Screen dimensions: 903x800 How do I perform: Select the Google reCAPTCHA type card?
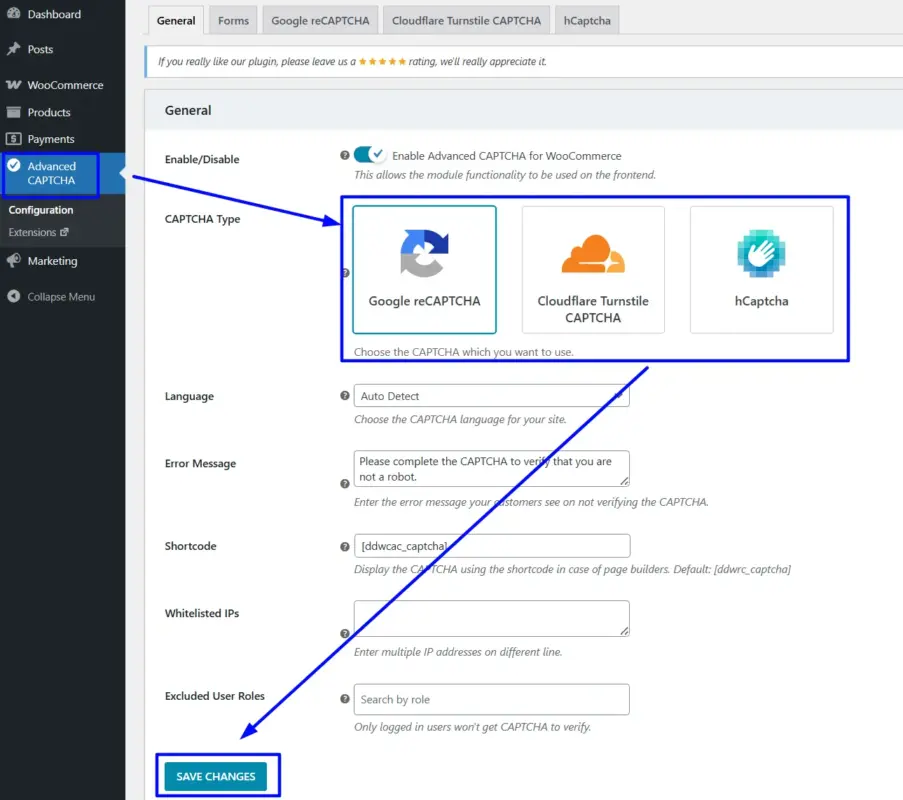424,270
